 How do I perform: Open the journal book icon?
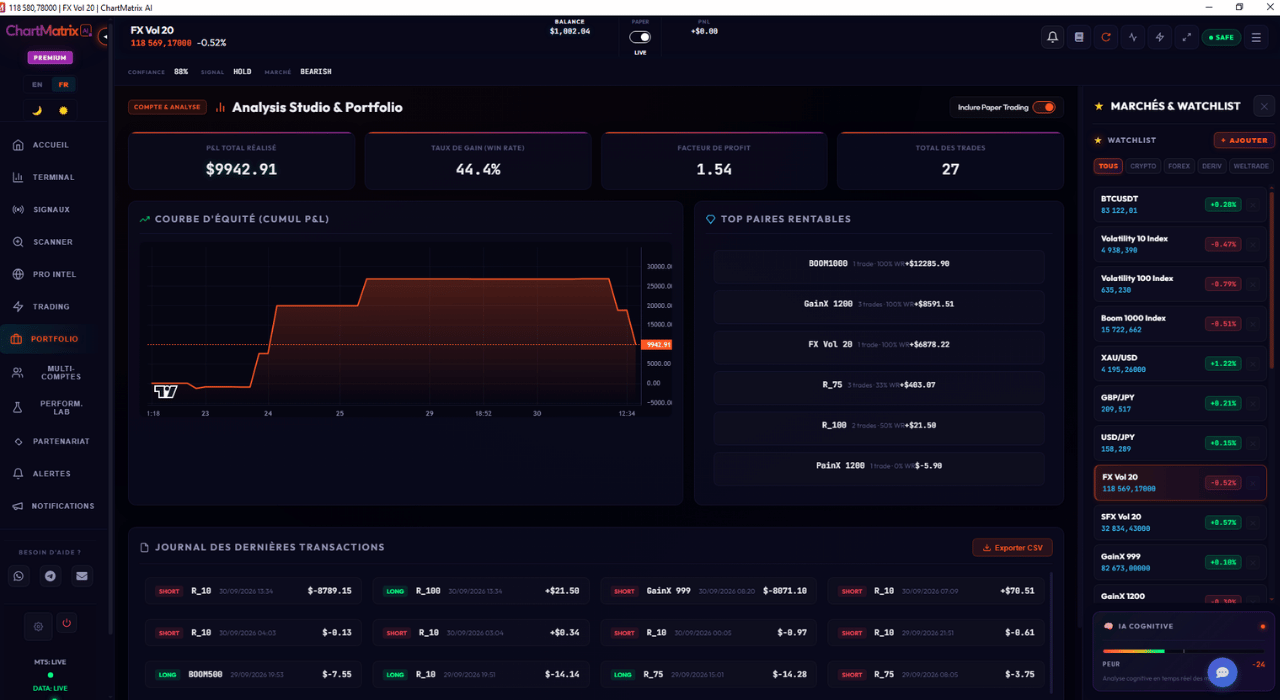click(x=1079, y=37)
